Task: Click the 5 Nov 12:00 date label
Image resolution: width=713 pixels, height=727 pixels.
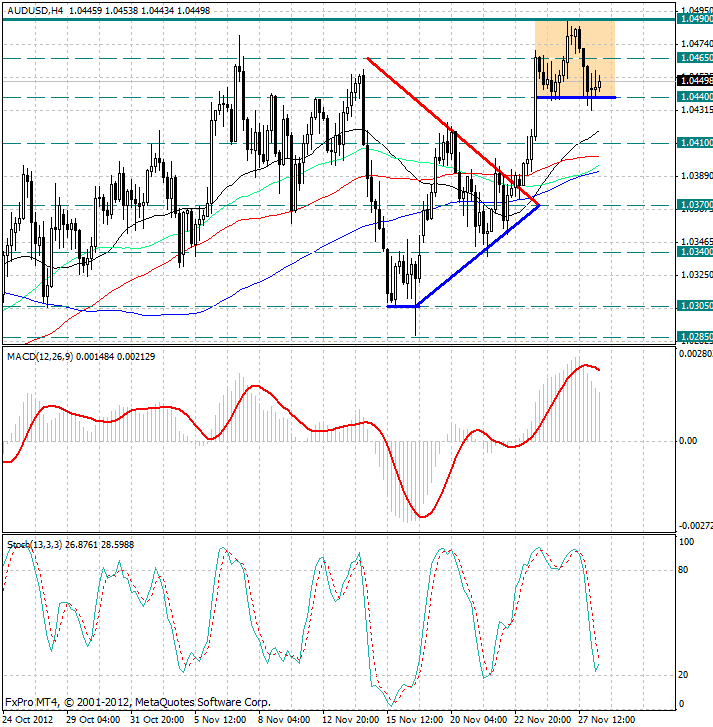Action: point(220,720)
